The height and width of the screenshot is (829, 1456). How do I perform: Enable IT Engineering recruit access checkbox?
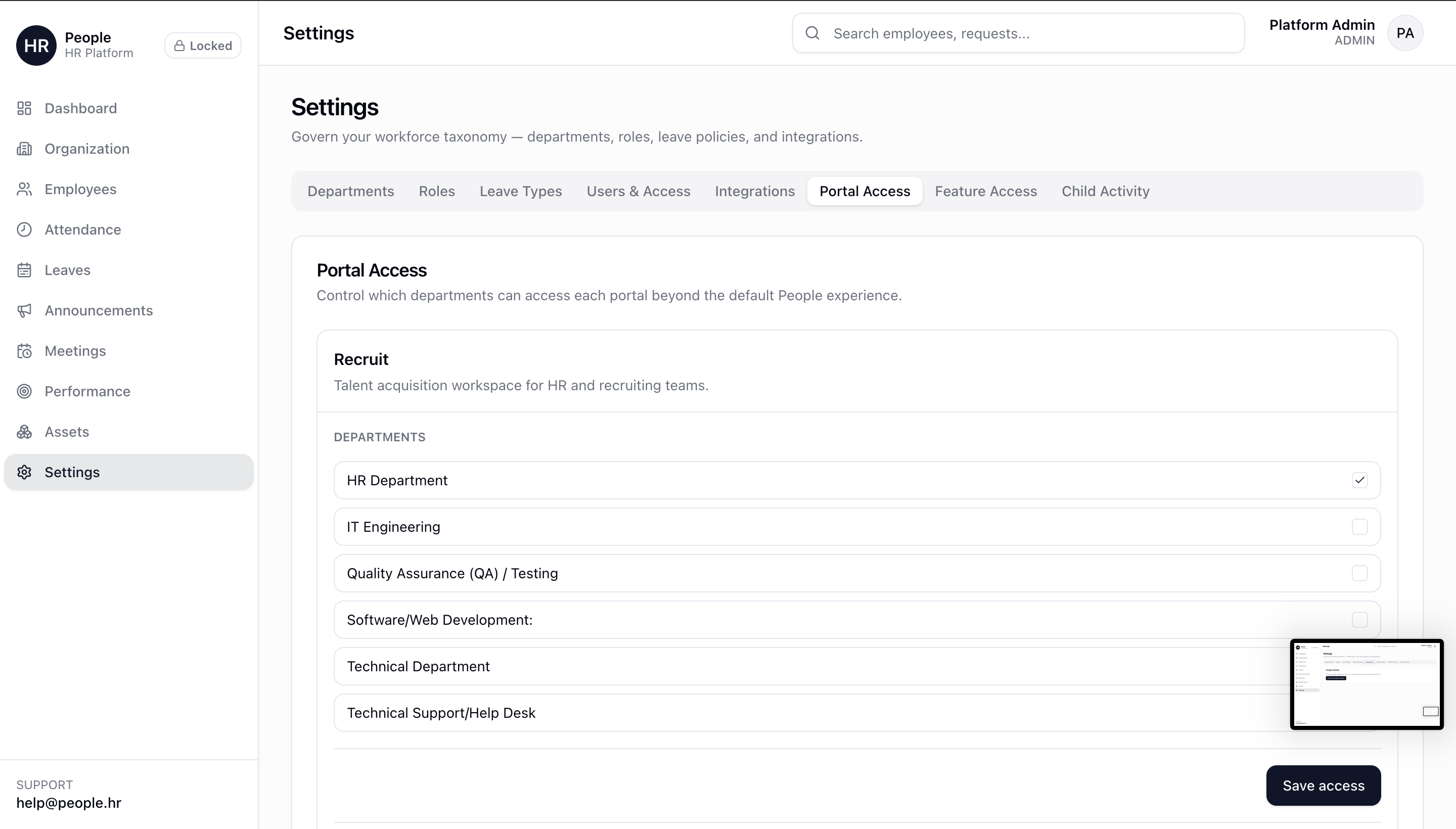click(x=1359, y=527)
